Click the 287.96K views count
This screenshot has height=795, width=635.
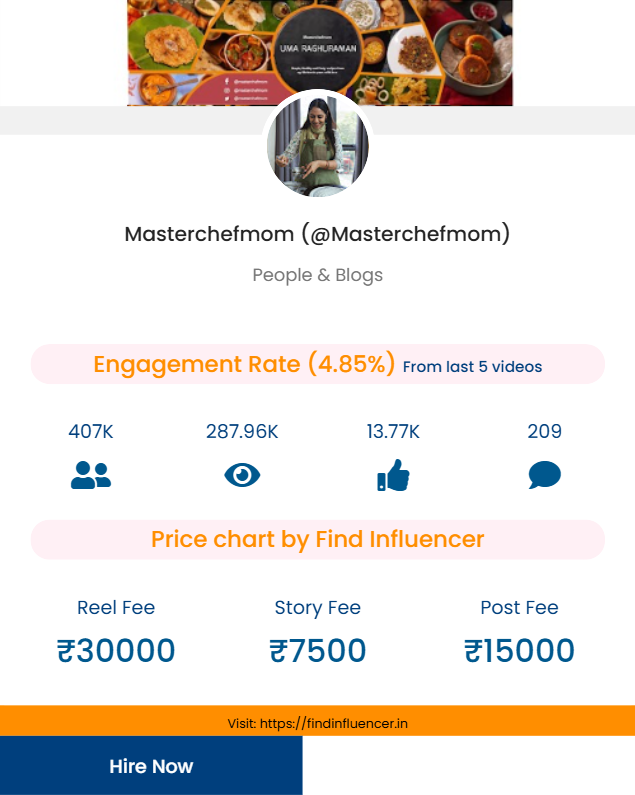[242, 432]
